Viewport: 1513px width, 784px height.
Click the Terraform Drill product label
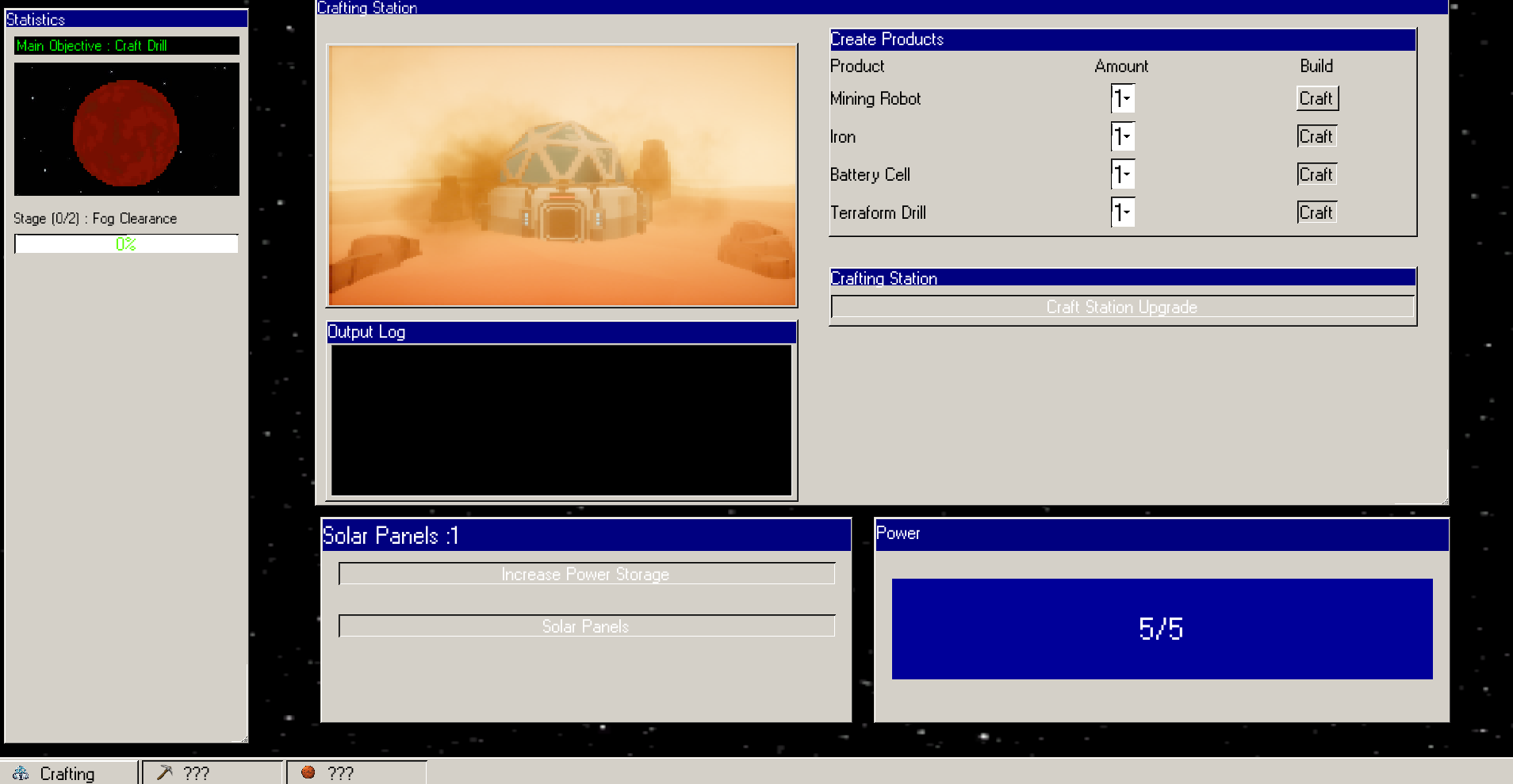[x=878, y=212]
